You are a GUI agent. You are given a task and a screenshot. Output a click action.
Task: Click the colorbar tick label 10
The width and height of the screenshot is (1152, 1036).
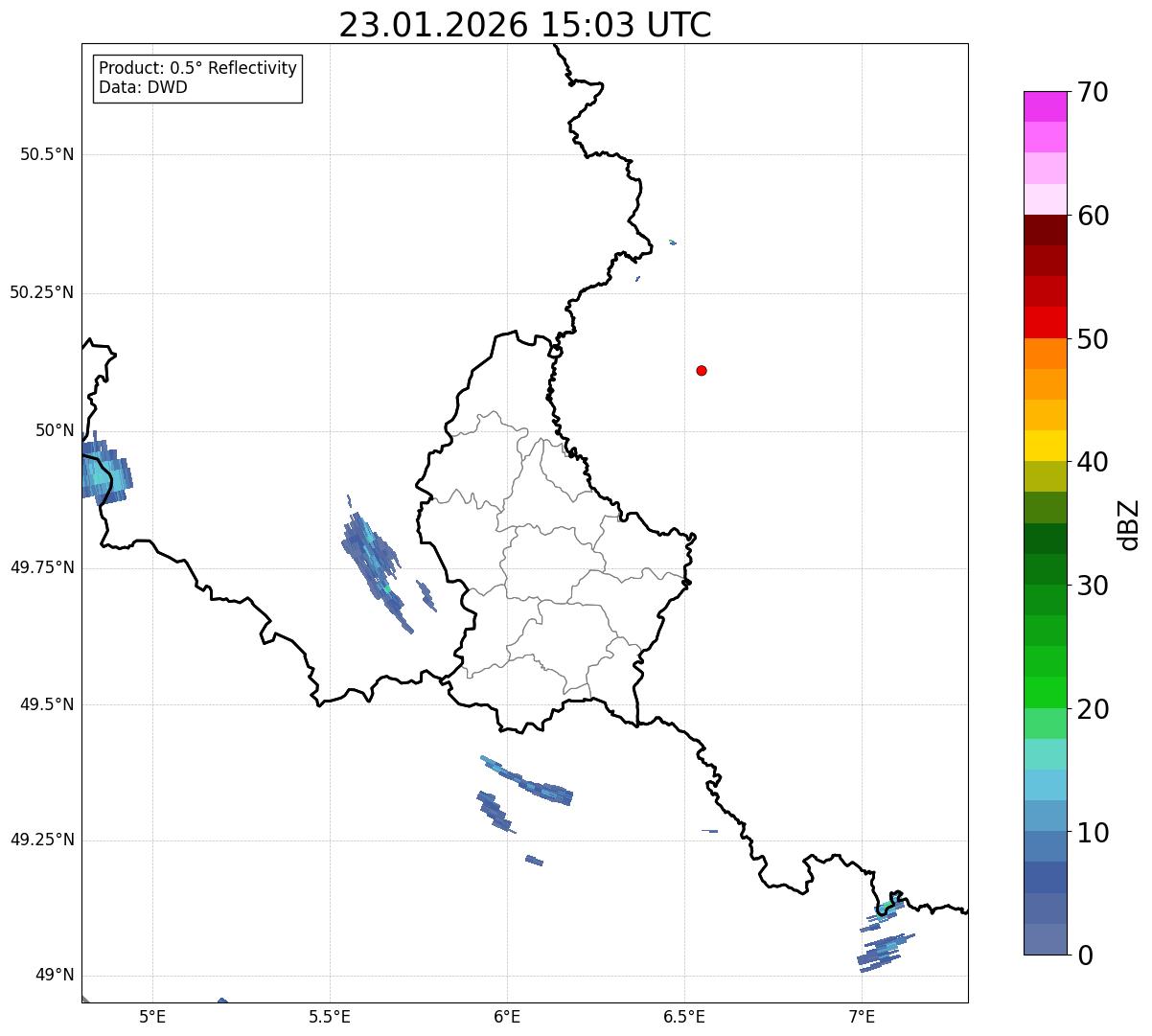pos(1093,832)
